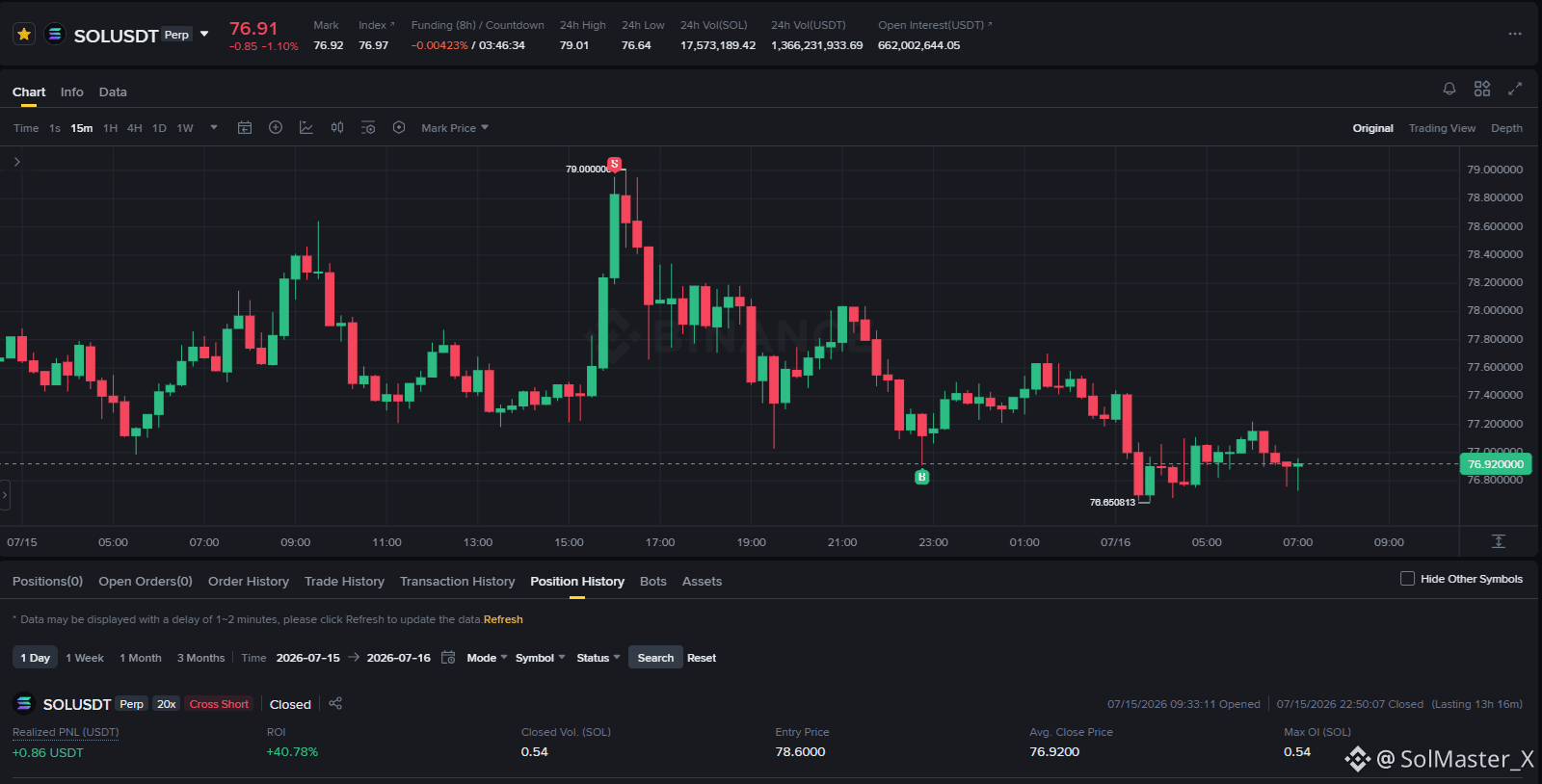Select the Time line-chart interval

[26, 128]
